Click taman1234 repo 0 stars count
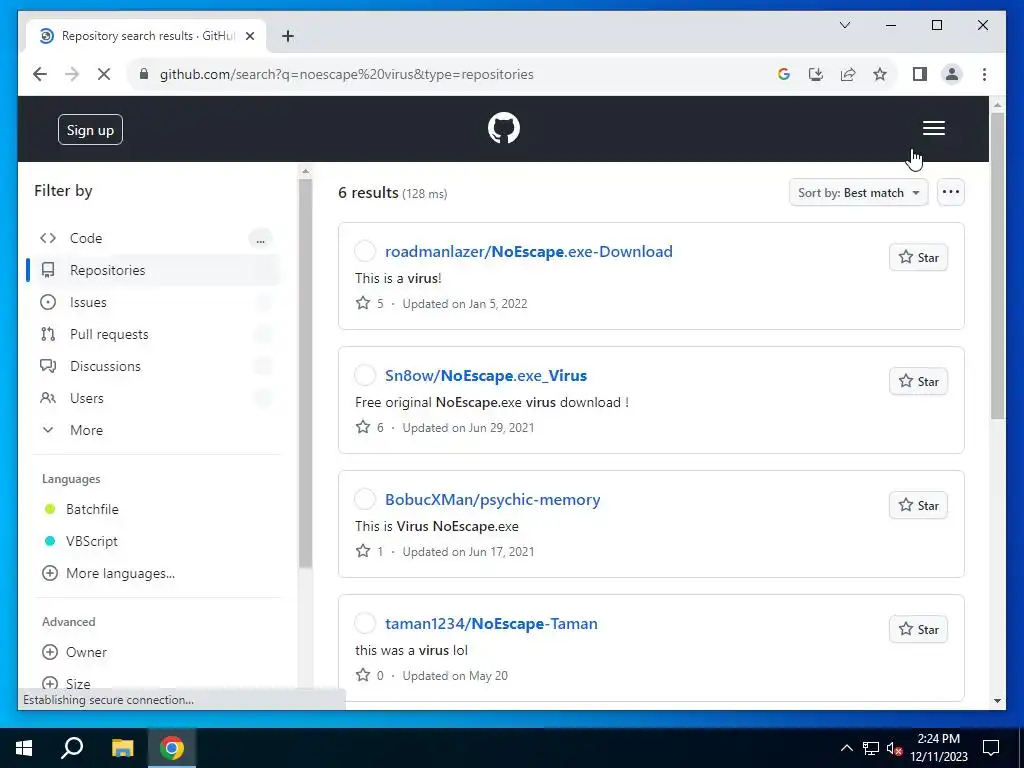This screenshot has width=1024, height=768. coord(370,676)
